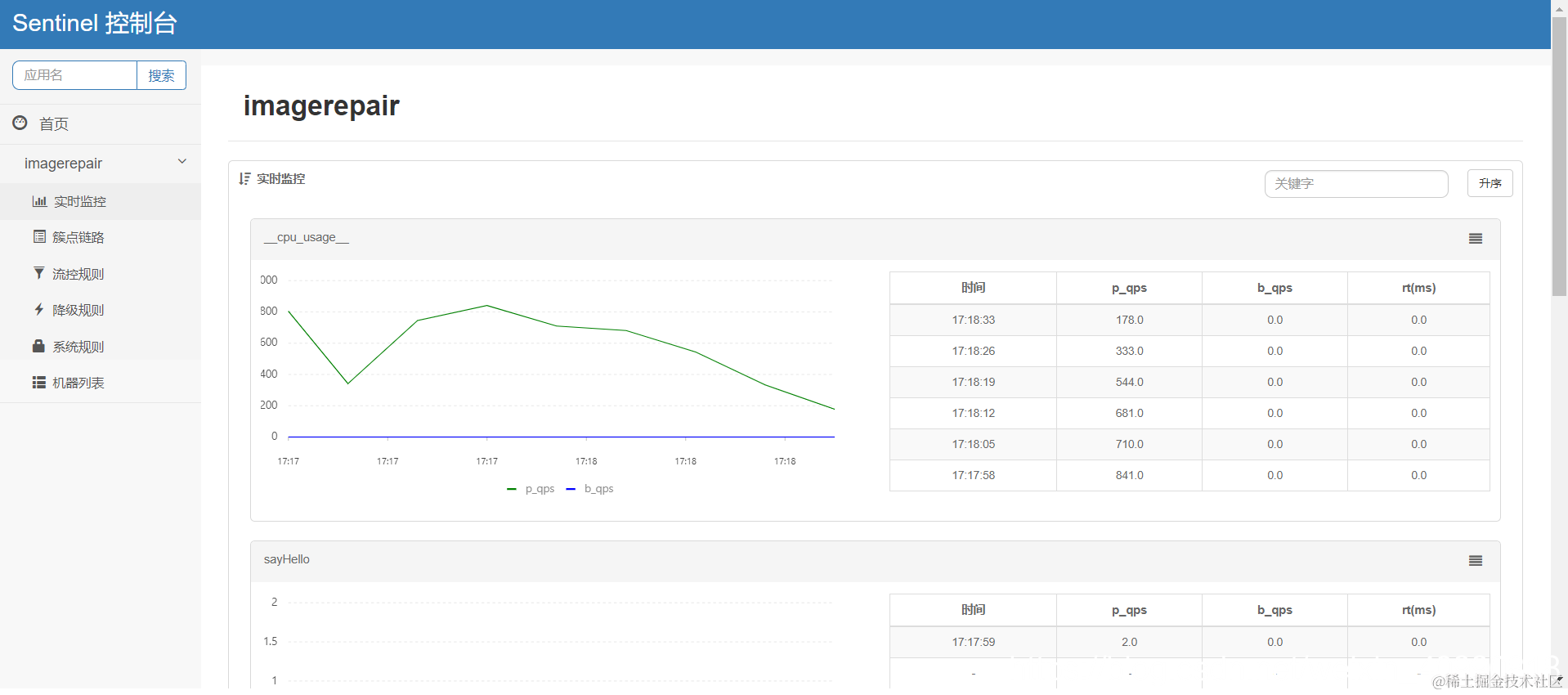Click the 时间 column header in sayHello table
Screen dimensions: 1568x695
[973, 610]
